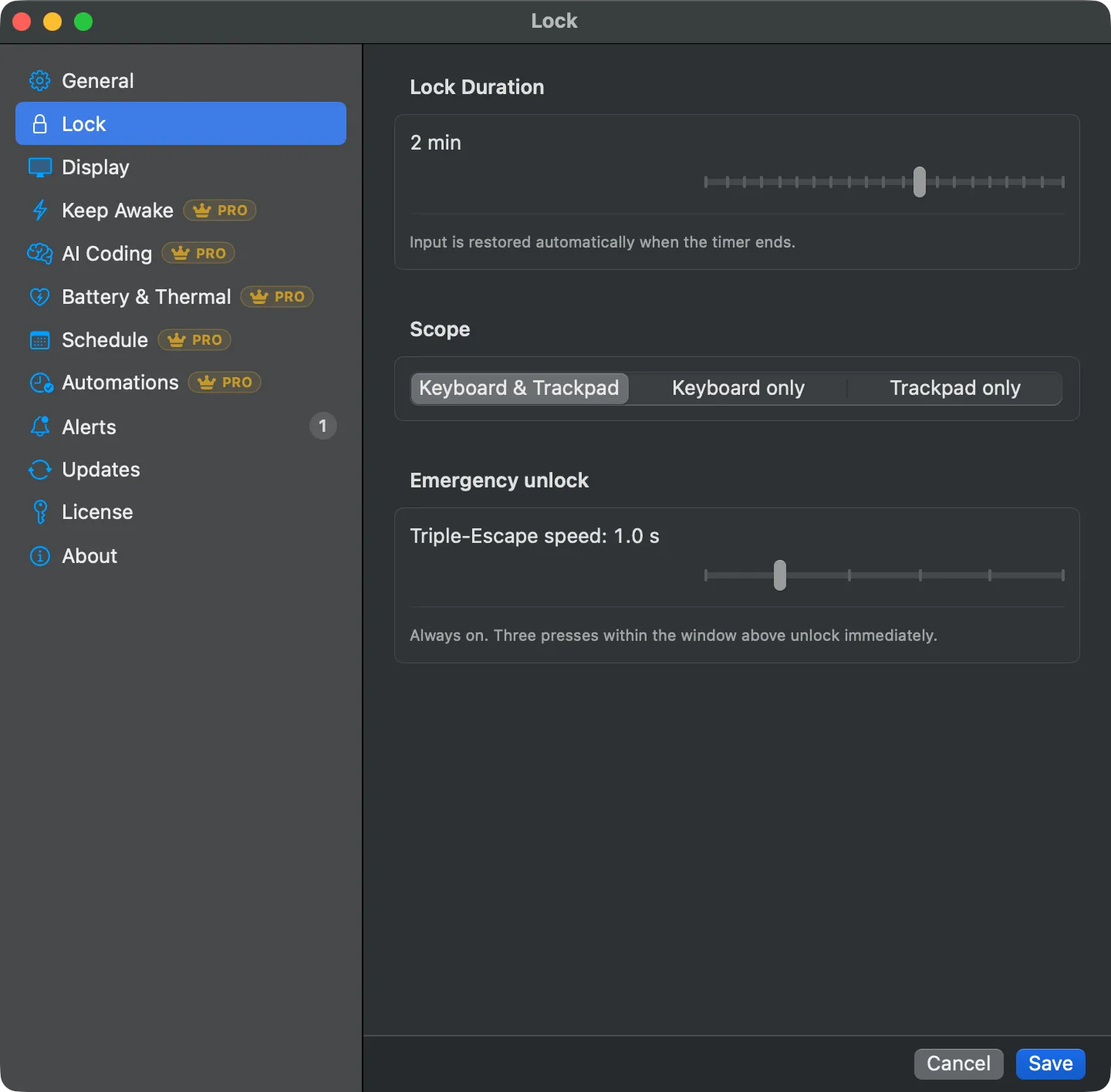
Task: Click the Lock Duration slider's rightmost tick
Action: [1062, 182]
